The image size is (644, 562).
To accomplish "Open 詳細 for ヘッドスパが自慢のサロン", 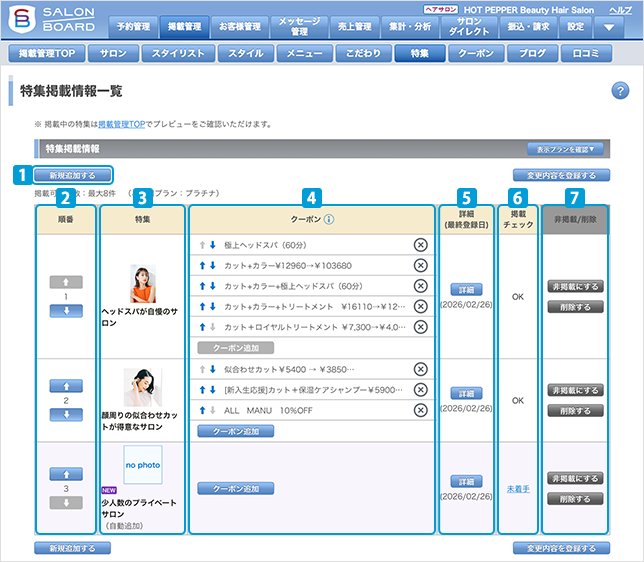I will (467, 290).
